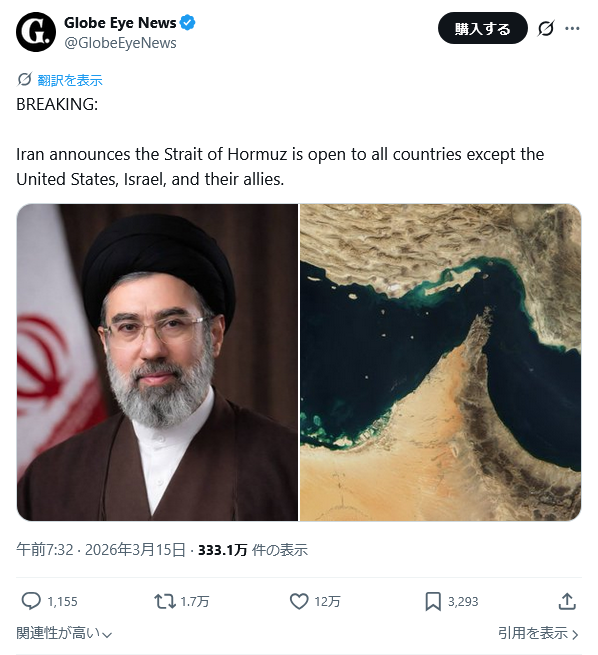Open the Globe Eye News profile avatar
This screenshot has width=598, height=655.
pos(35,32)
